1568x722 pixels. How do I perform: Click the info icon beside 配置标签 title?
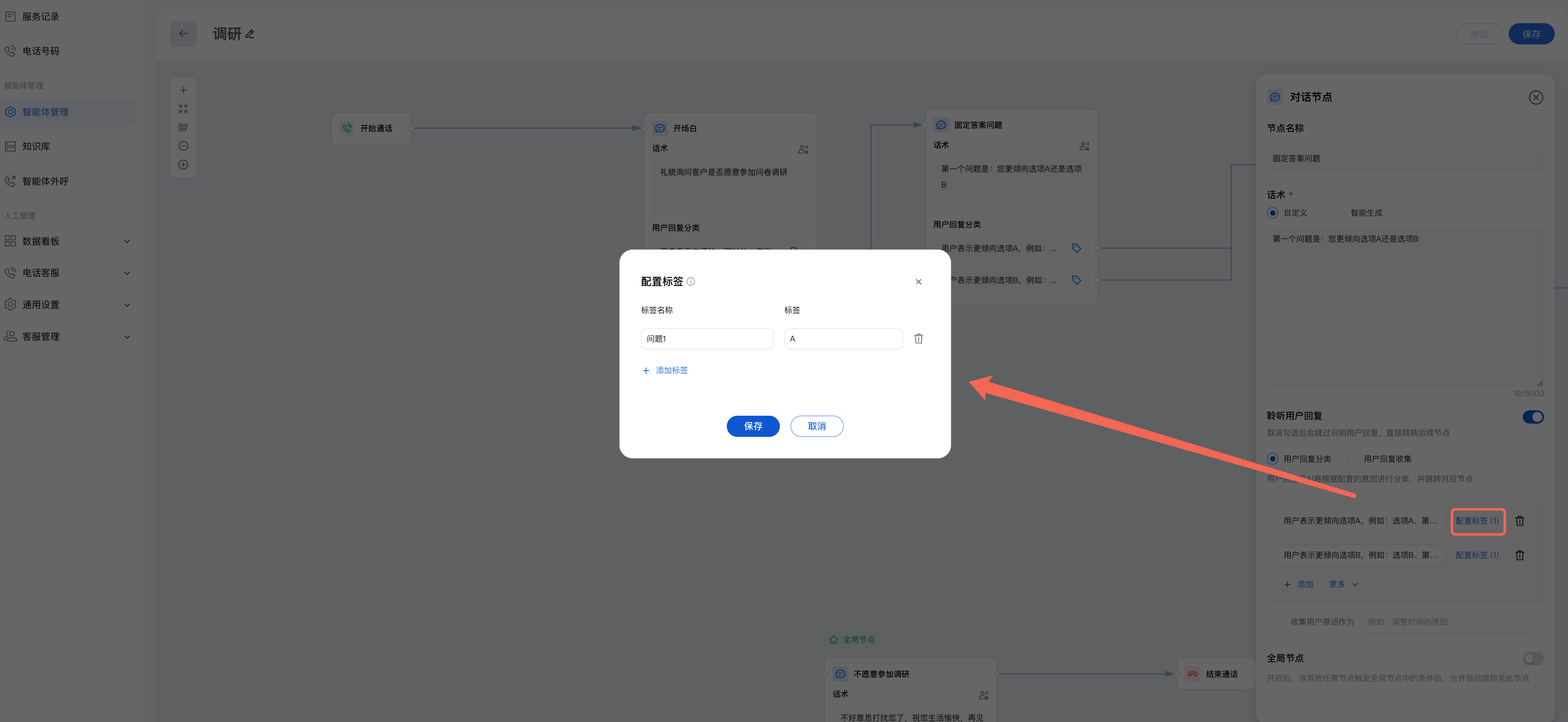pyautogui.click(x=690, y=281)
